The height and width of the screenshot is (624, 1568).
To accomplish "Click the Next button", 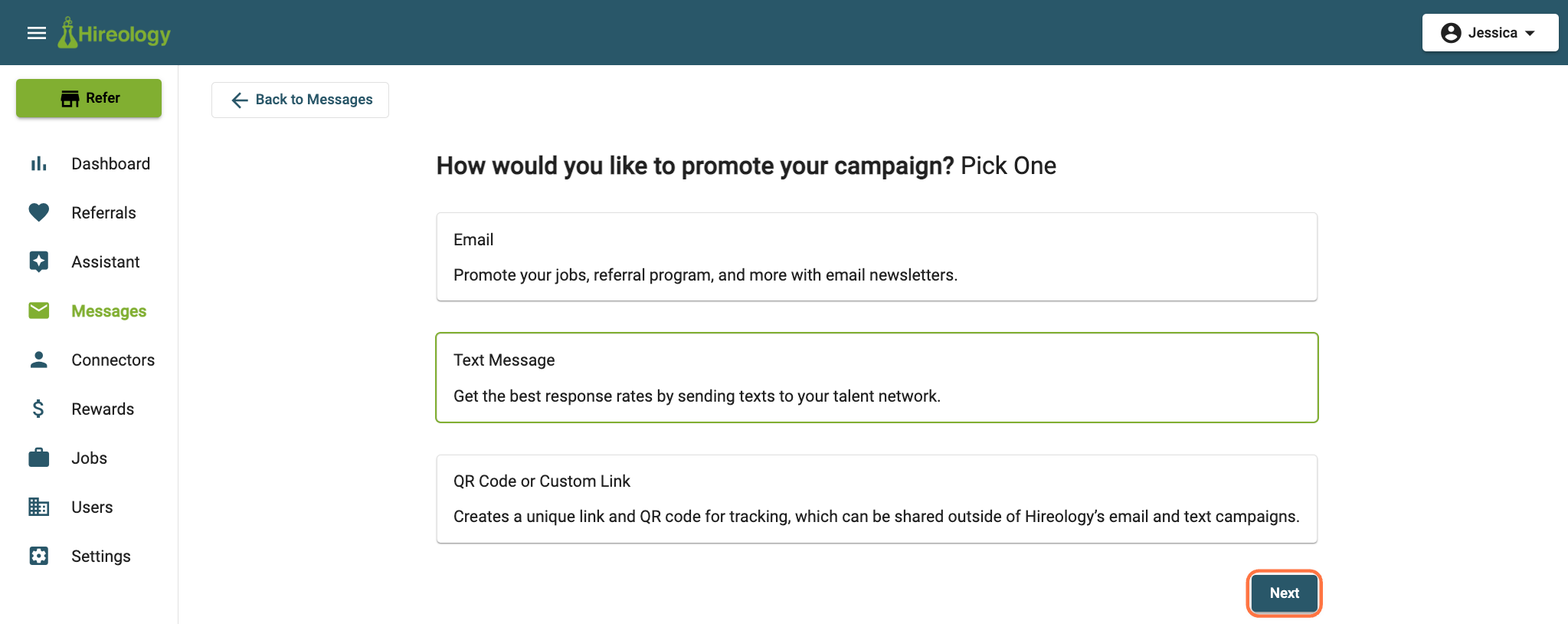I will click(x=1284, y=593).
